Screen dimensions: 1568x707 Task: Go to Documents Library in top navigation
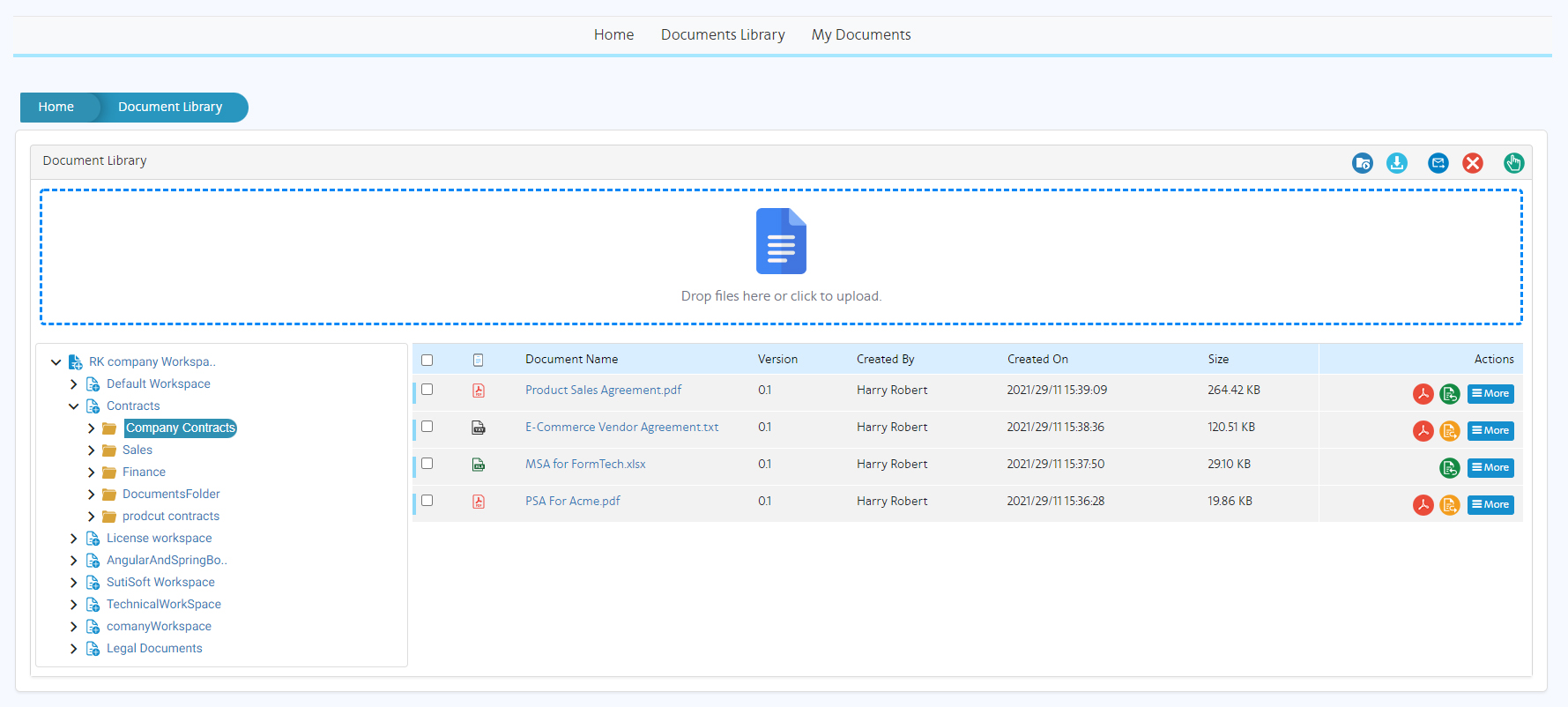pos(723,35)
